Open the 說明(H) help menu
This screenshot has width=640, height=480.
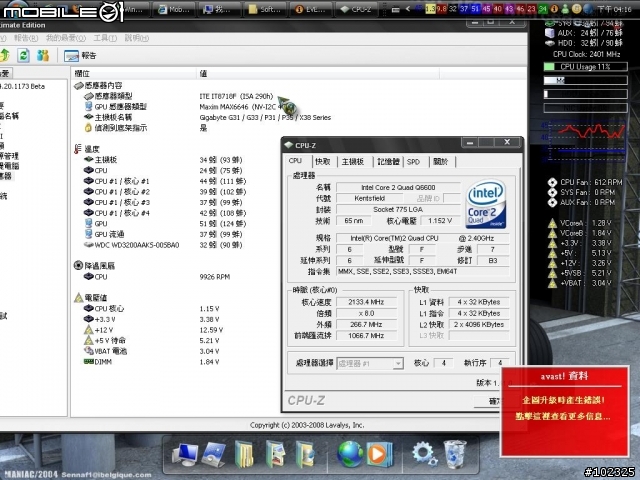(x=136, y=38)
